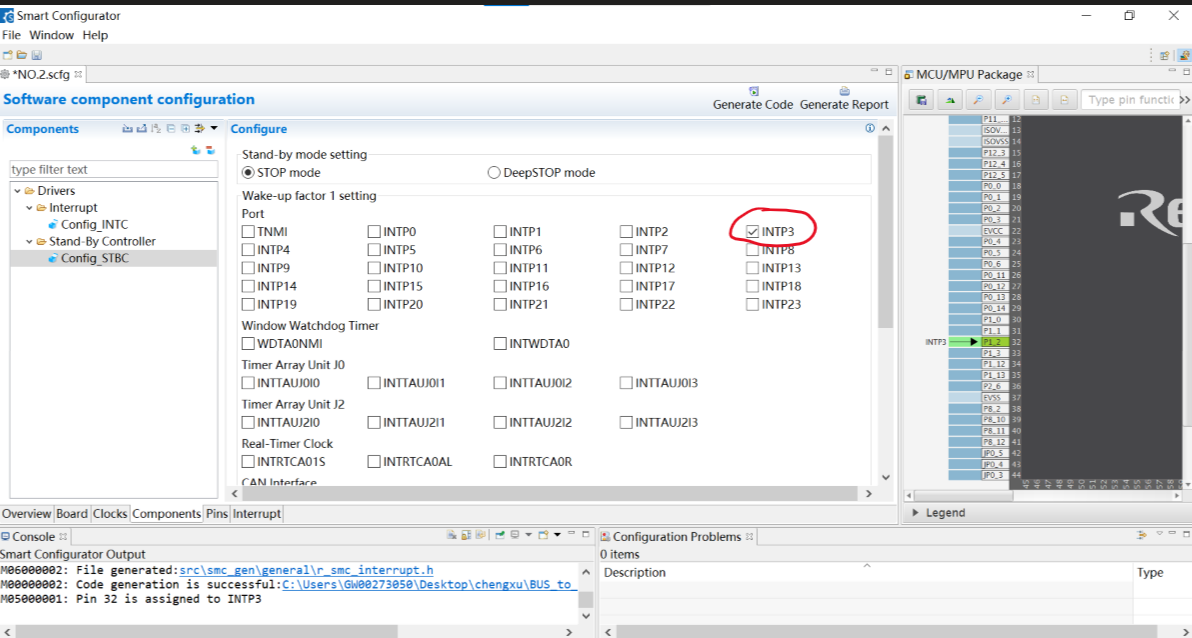The height and width of the screenshot is (638, 1192).
Task: Zoom in the MCU package view
Action: 1007,100
